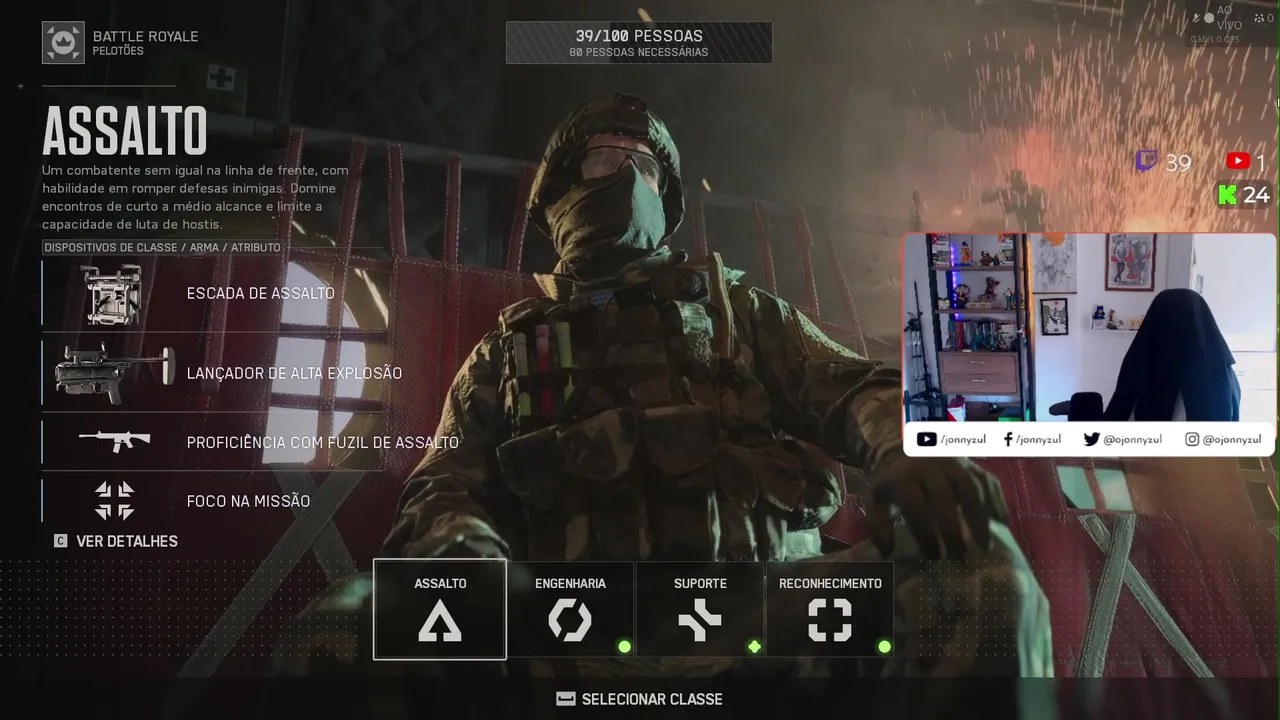Click the grenade launcher weapon icon

coord(114,373)
